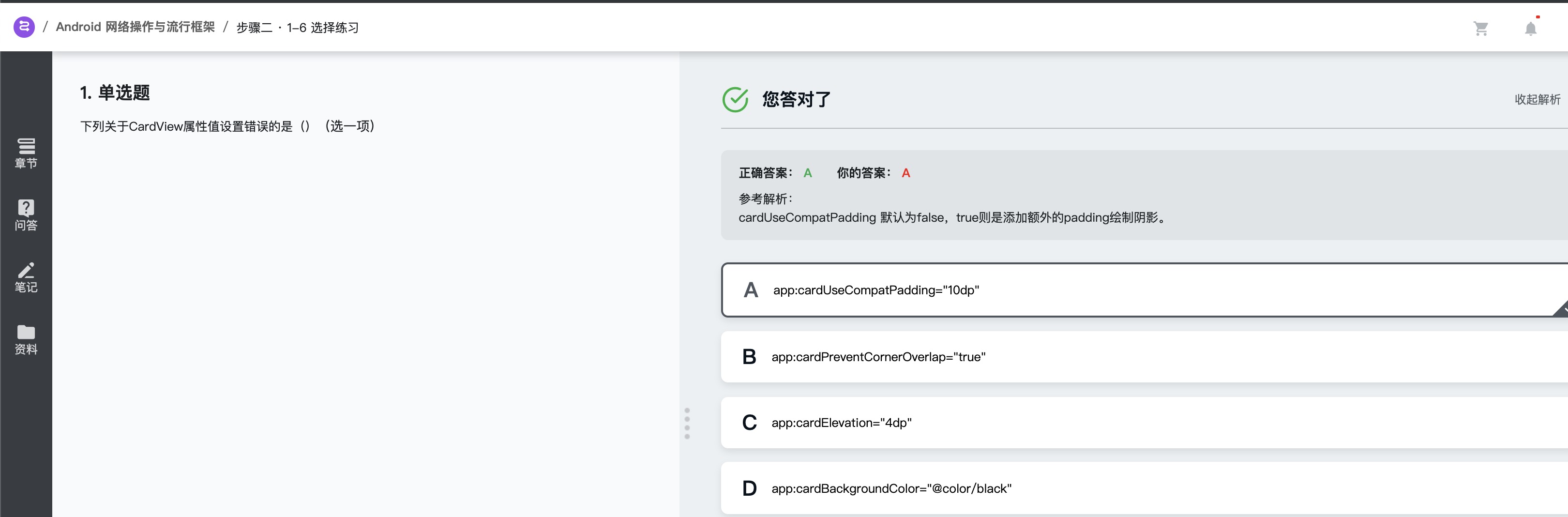Screen dimensions: 1568x517
Task: Open the 笔记 notes sidebar icon
Action: pyautogui.click(x=26, y=277)
